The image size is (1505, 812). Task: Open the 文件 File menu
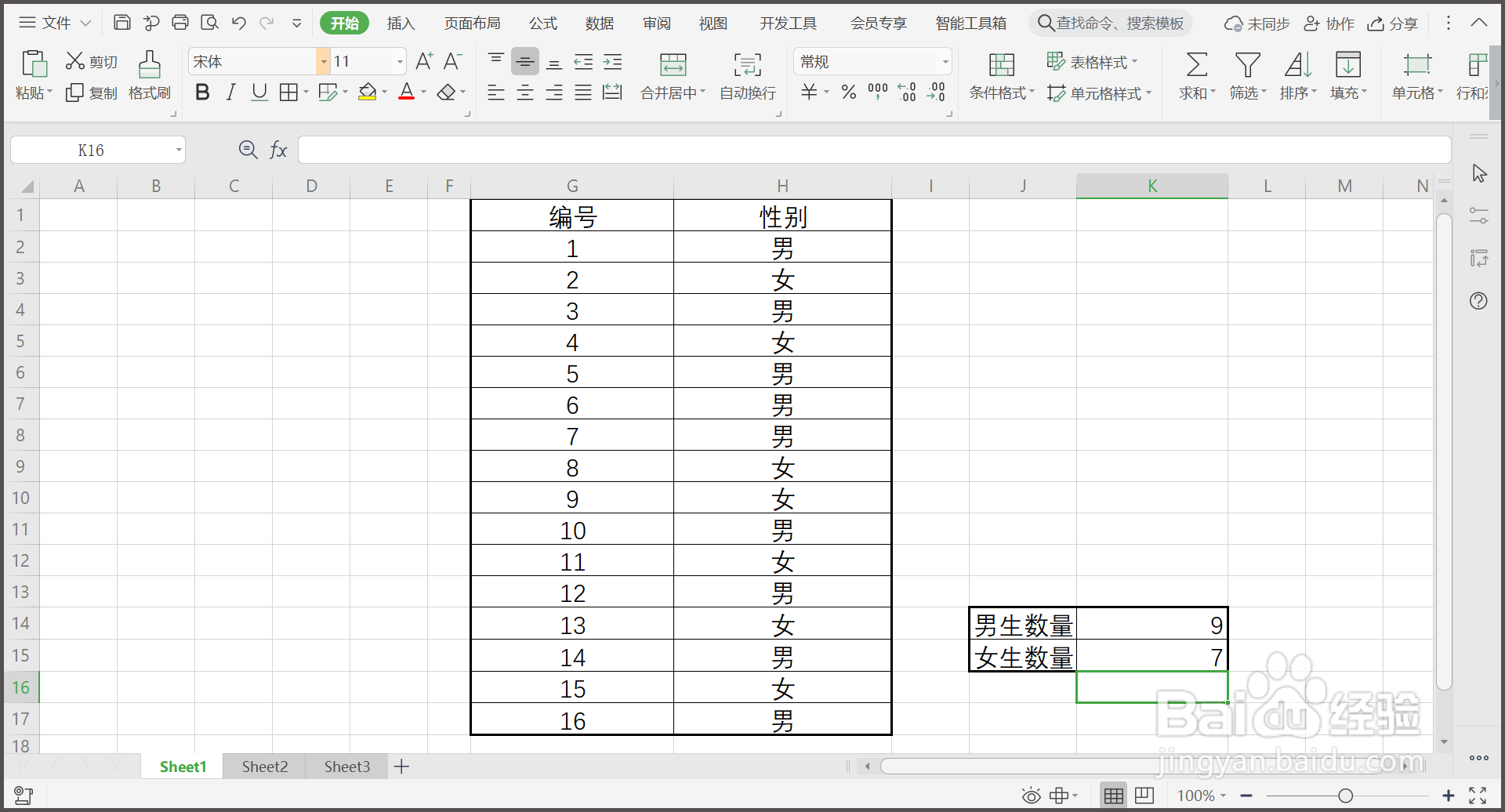pyautogui.click(x=55, y=23)
